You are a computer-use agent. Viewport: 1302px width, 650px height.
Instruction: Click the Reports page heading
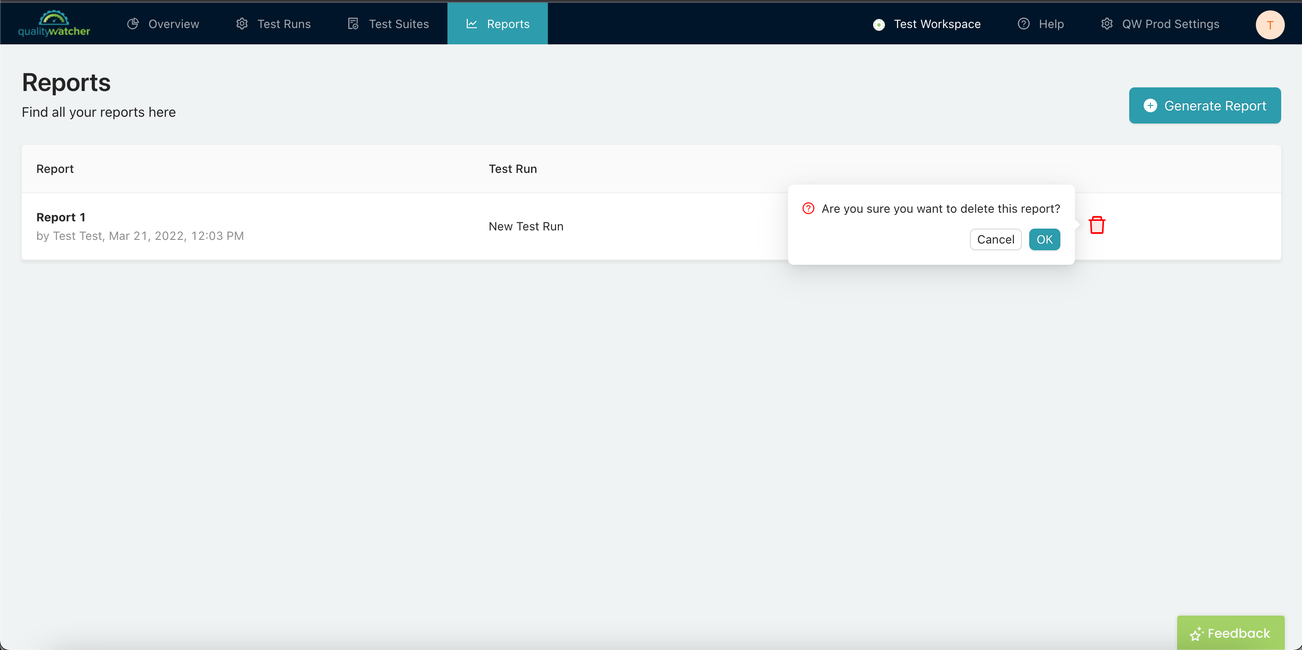point(66,83)
